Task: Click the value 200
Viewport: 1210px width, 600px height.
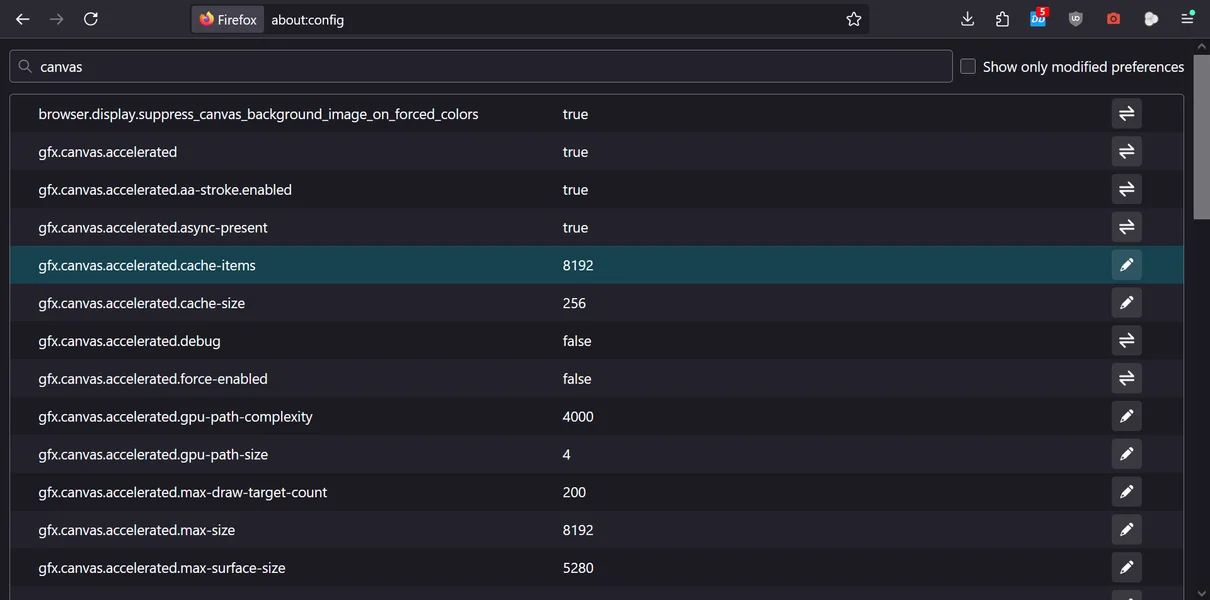Action: (574, 492)
